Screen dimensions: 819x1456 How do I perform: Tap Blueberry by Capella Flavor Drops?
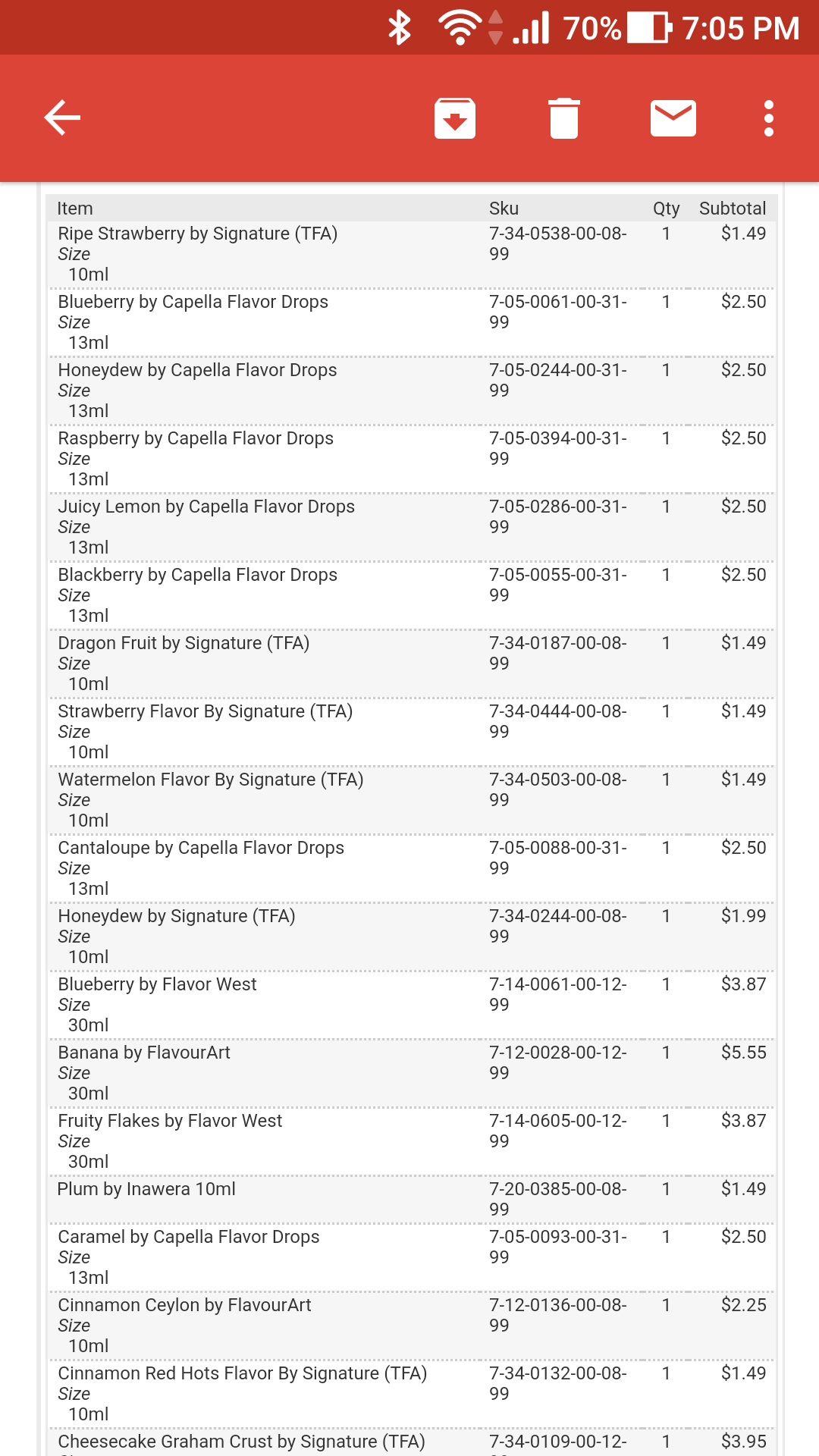coord(193,302)
